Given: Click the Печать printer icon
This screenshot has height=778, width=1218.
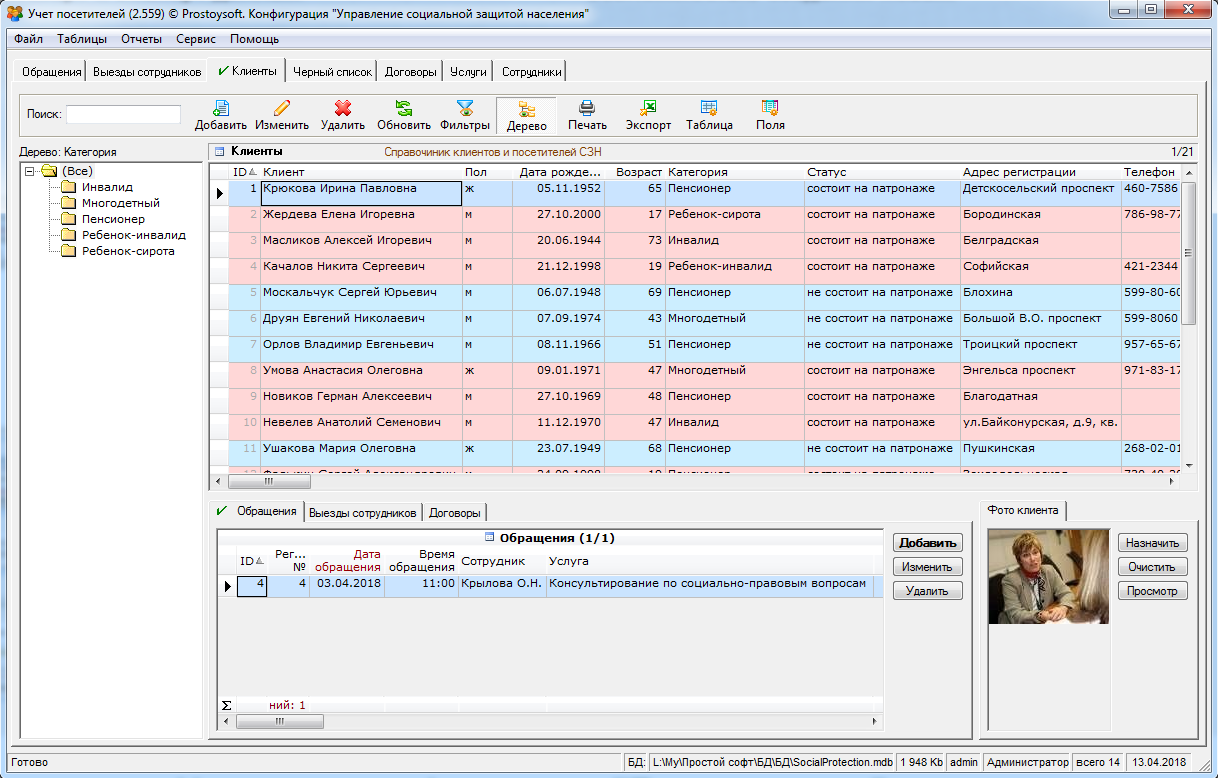Looking at the screenshot, I should 587,108.
